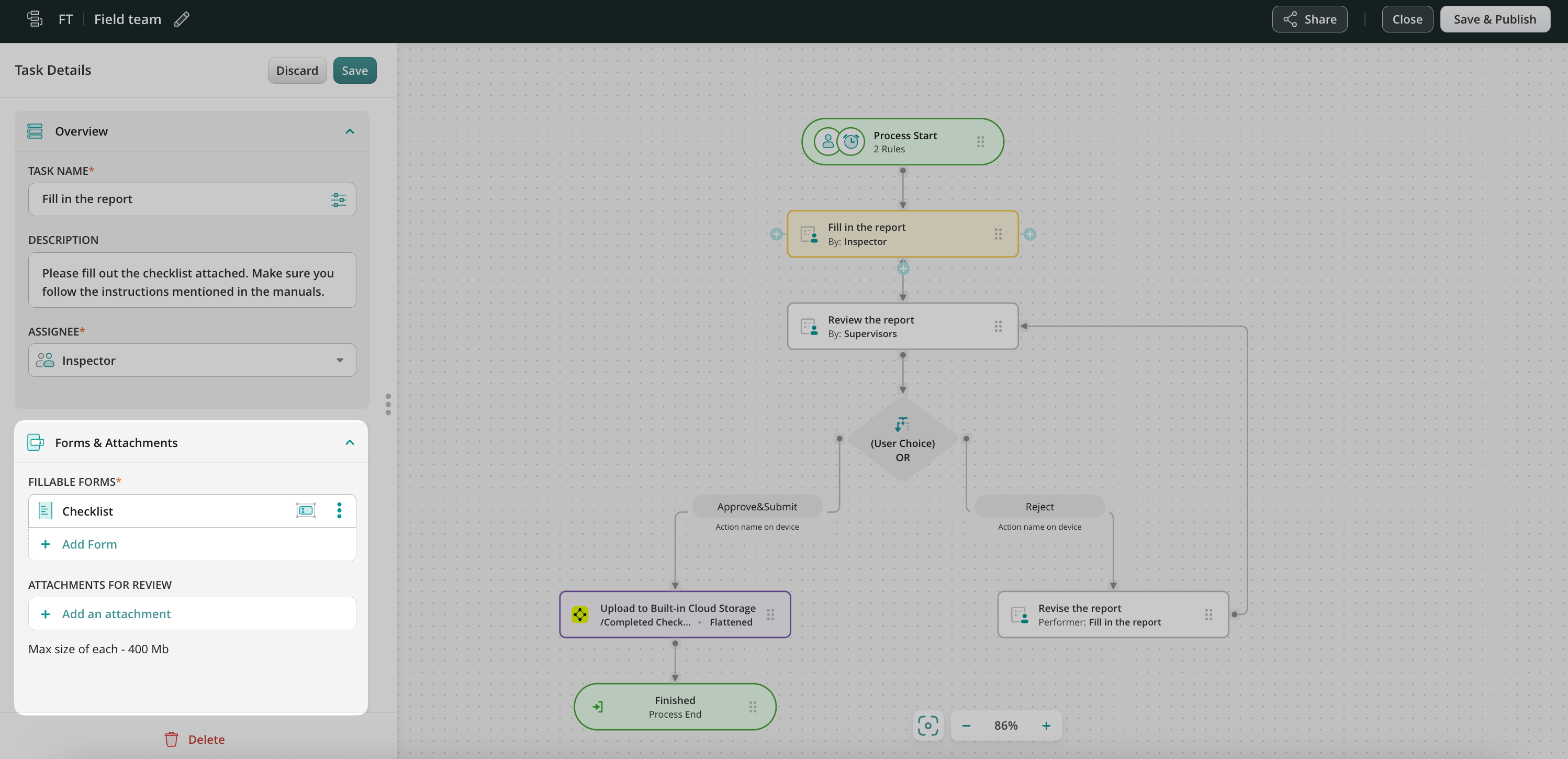Zoom in the canvas with the plus button
The image size is (1568, 759).
coord(1046,725)
